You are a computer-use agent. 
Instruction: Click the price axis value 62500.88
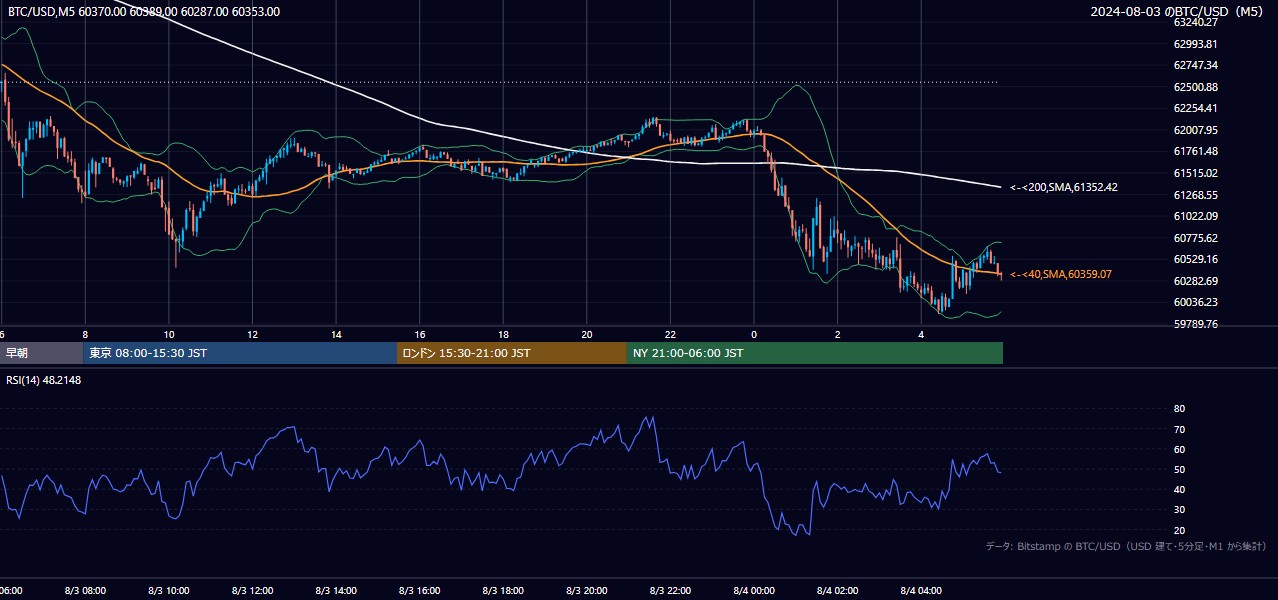click(1195, 87)
